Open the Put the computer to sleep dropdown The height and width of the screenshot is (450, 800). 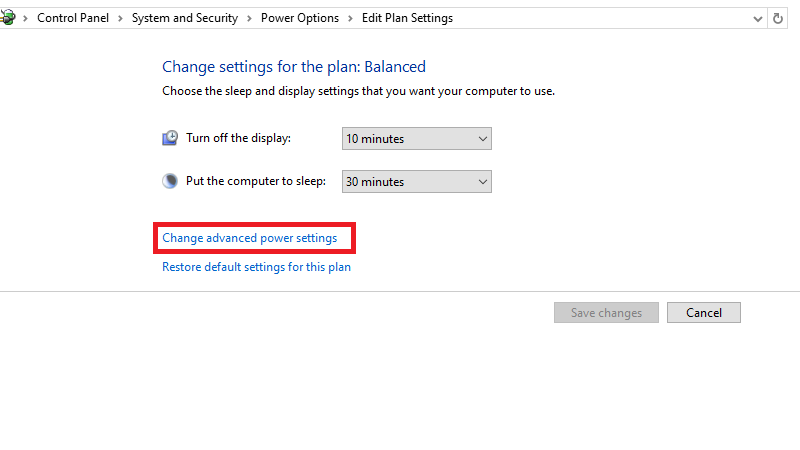[417, 182]
